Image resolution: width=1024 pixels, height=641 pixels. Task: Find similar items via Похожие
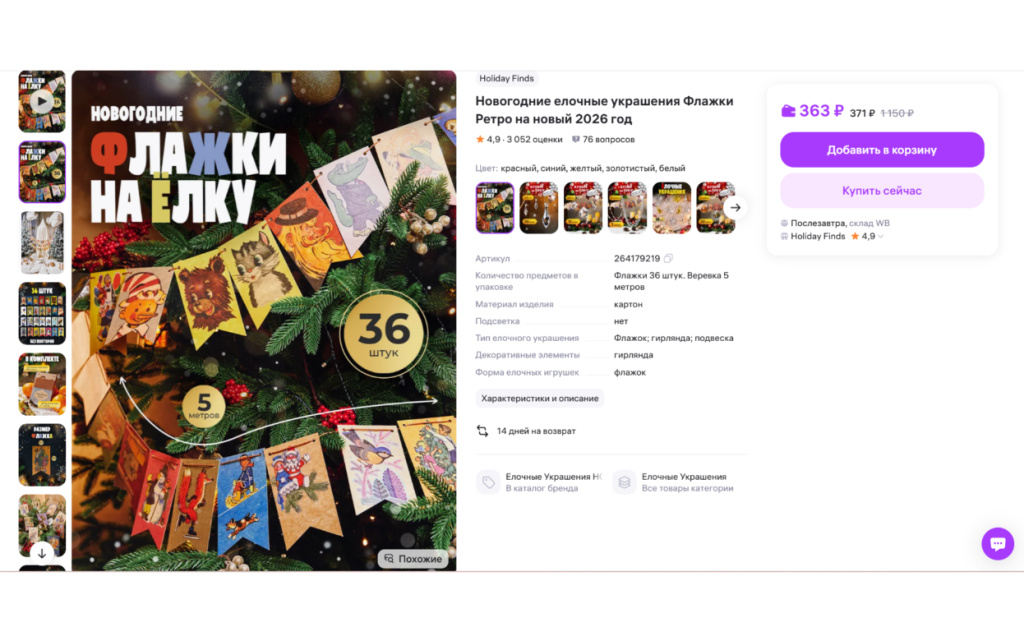pos(413,559)
